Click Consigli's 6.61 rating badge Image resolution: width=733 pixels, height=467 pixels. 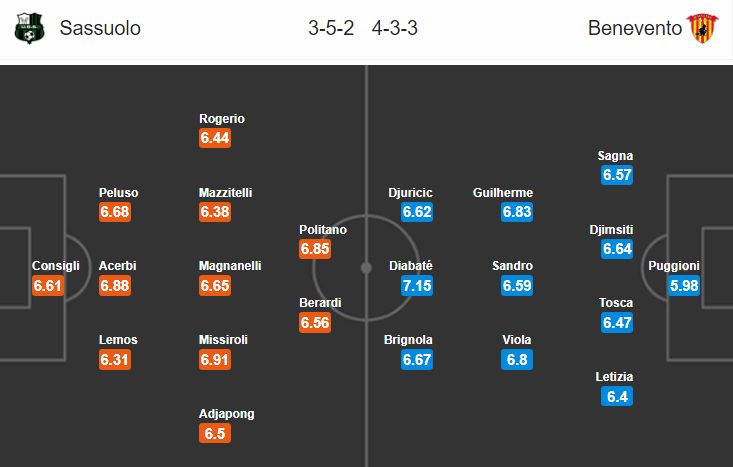pyautogui.click(x=48, y=286)
